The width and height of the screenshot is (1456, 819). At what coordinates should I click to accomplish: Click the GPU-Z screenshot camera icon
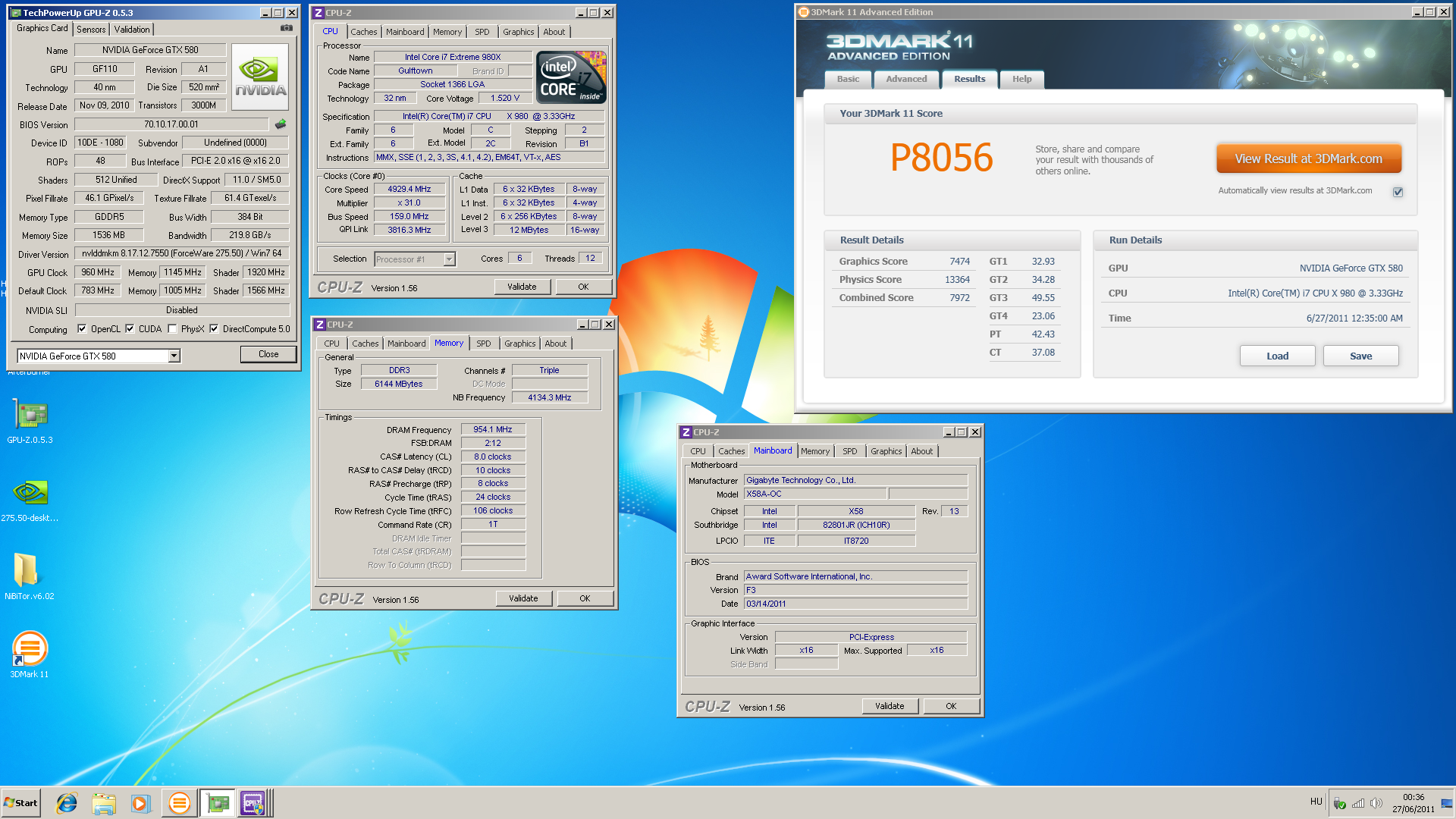click(287, 28)
